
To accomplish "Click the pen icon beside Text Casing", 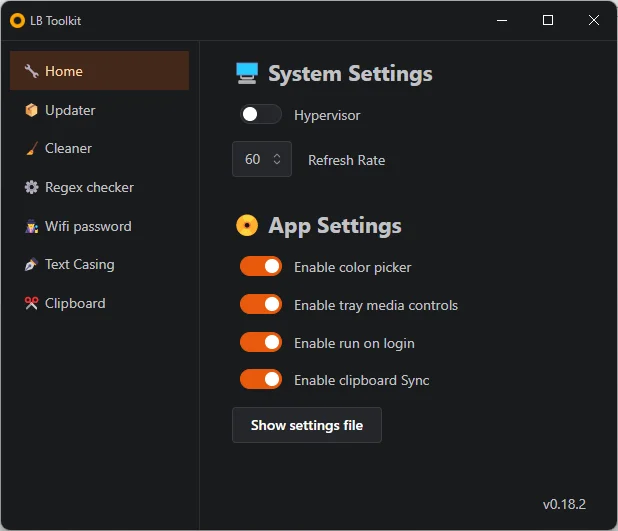I will coord(31,265).
